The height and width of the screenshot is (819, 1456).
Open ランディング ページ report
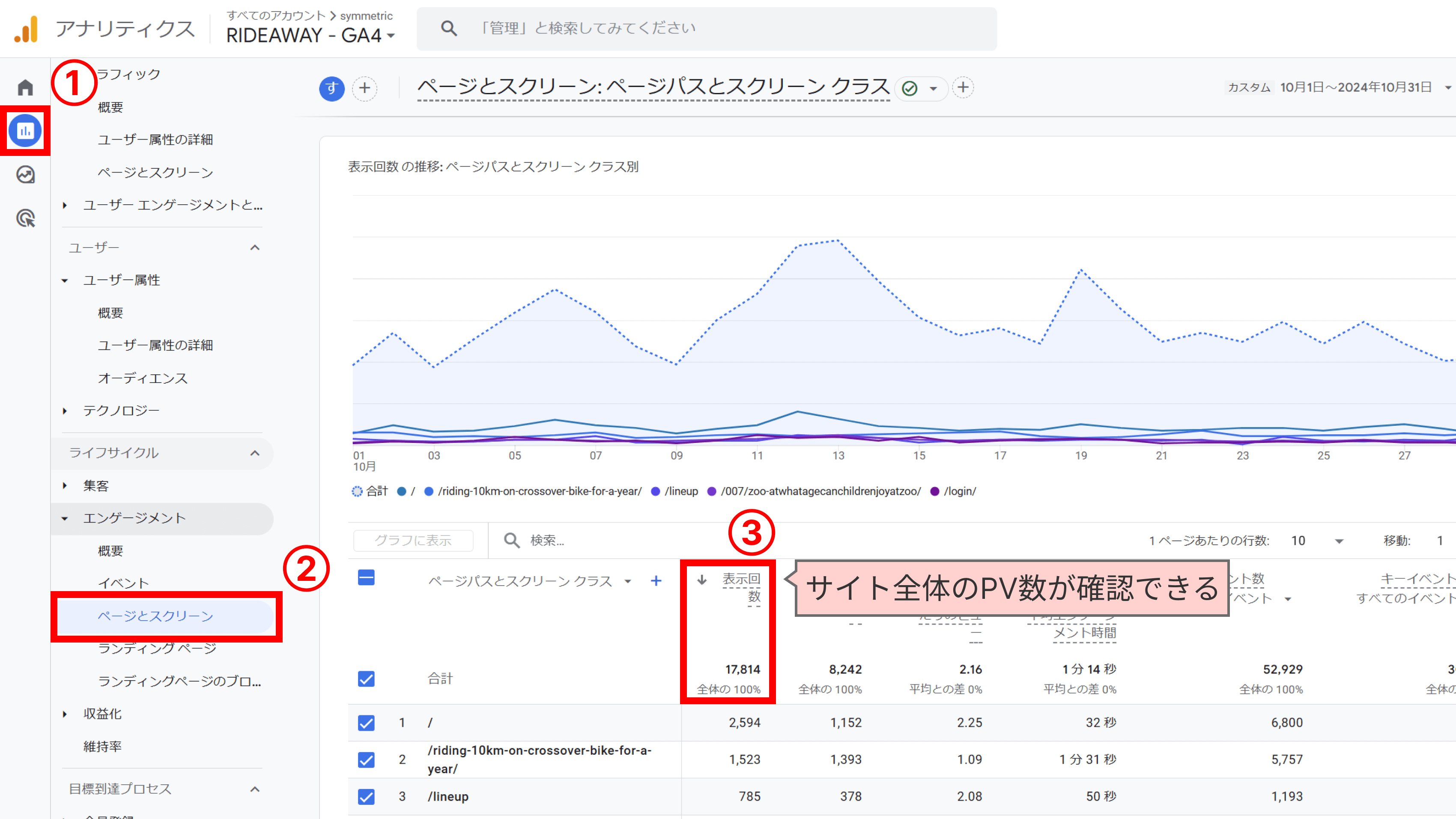[x=157, y=649]
